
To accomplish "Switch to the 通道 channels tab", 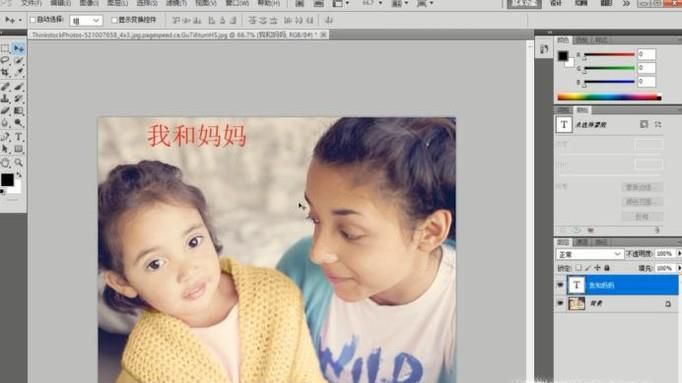I will coord(582,242).
